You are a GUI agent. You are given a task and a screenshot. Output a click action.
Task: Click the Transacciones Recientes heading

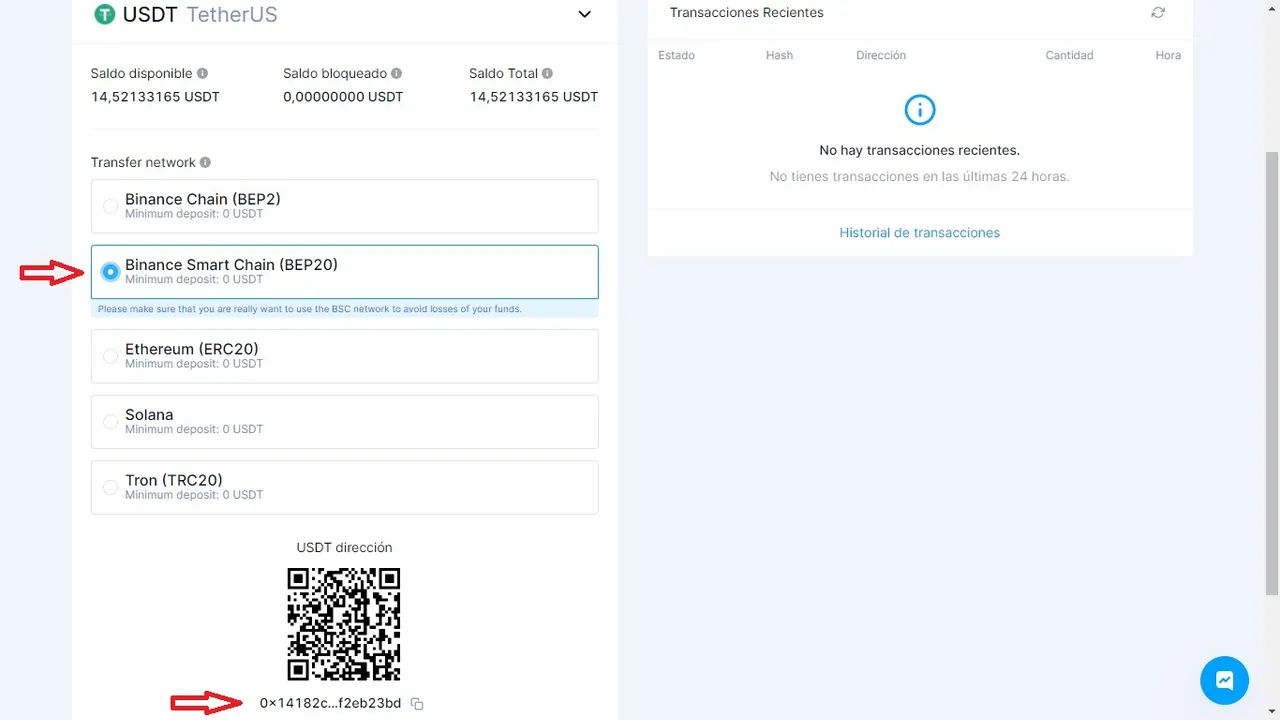coord(747,13)
